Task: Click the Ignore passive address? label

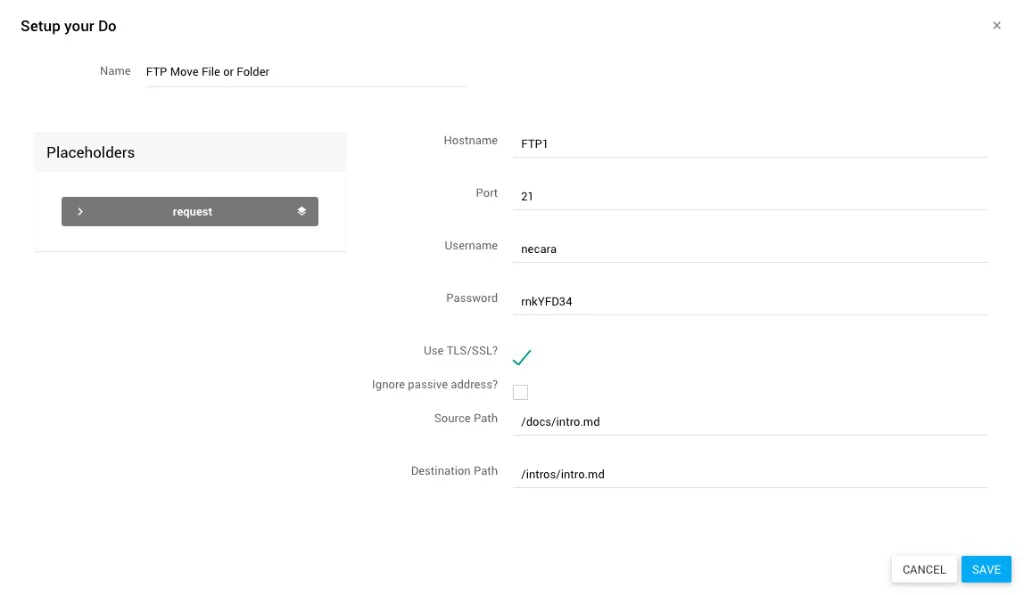Action: point(435,385)
